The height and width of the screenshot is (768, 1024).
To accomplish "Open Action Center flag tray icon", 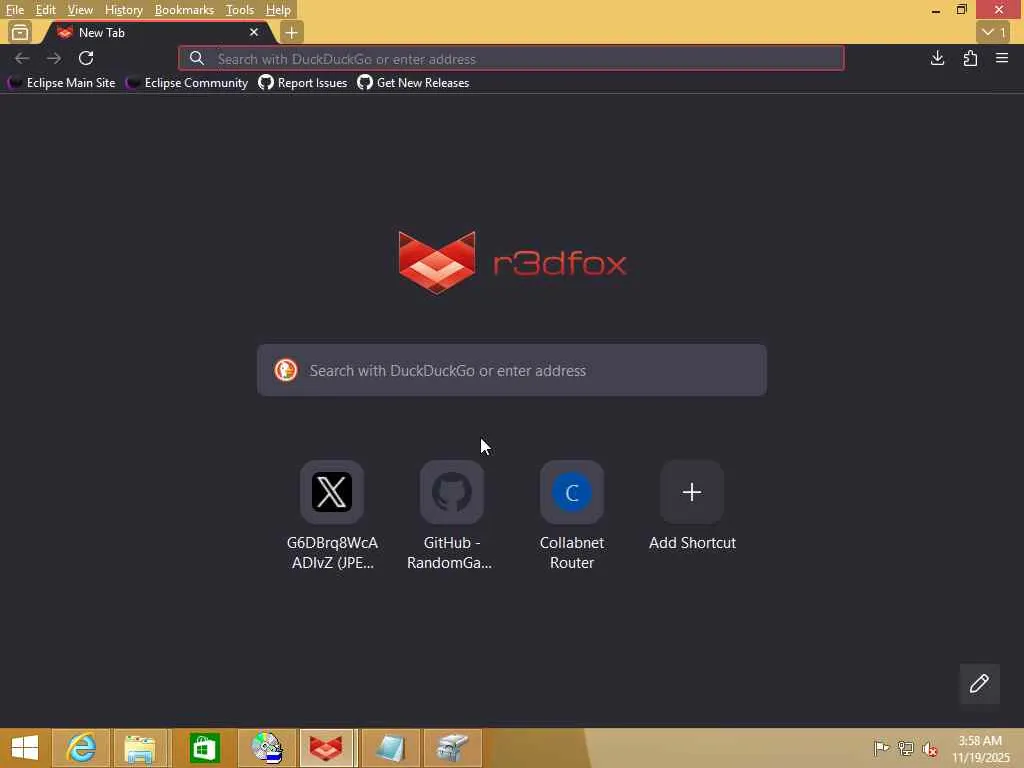I will 881,748.
